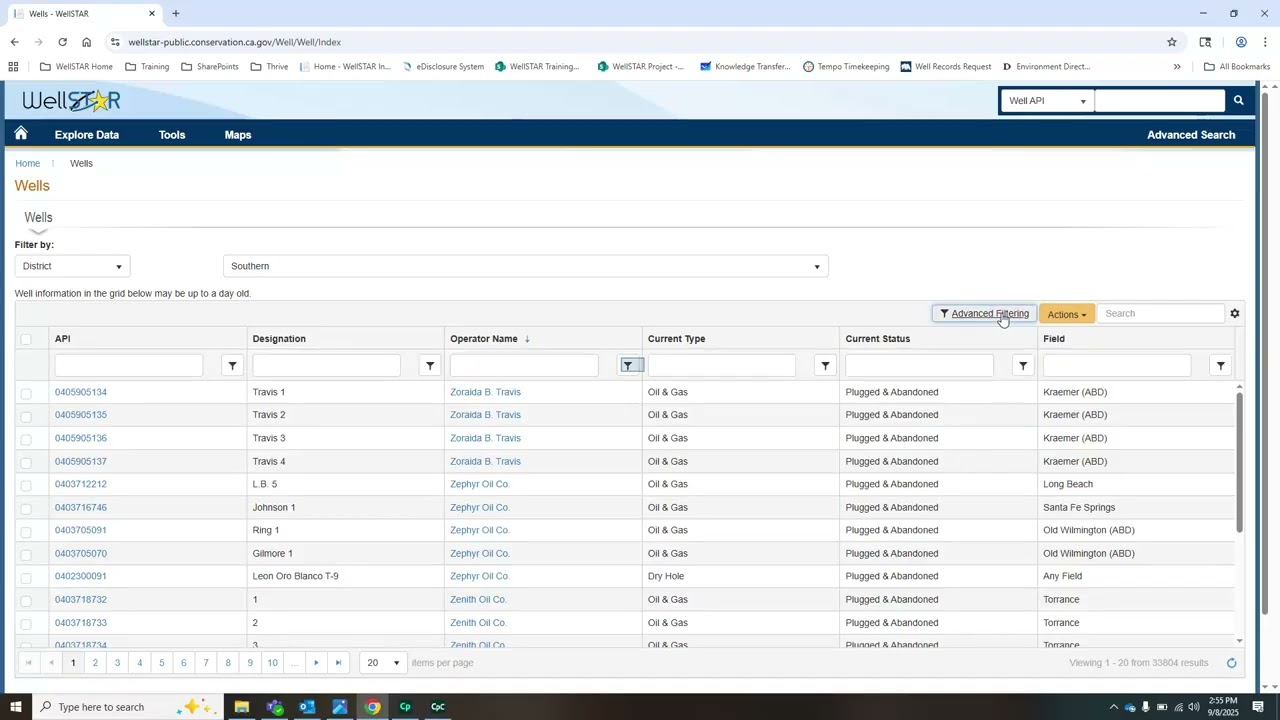The height and width of the screenshot is (720, 1280).
Task: Click the search magnifier button in header
Action: pyautogui.click(x=1238, y=100)
